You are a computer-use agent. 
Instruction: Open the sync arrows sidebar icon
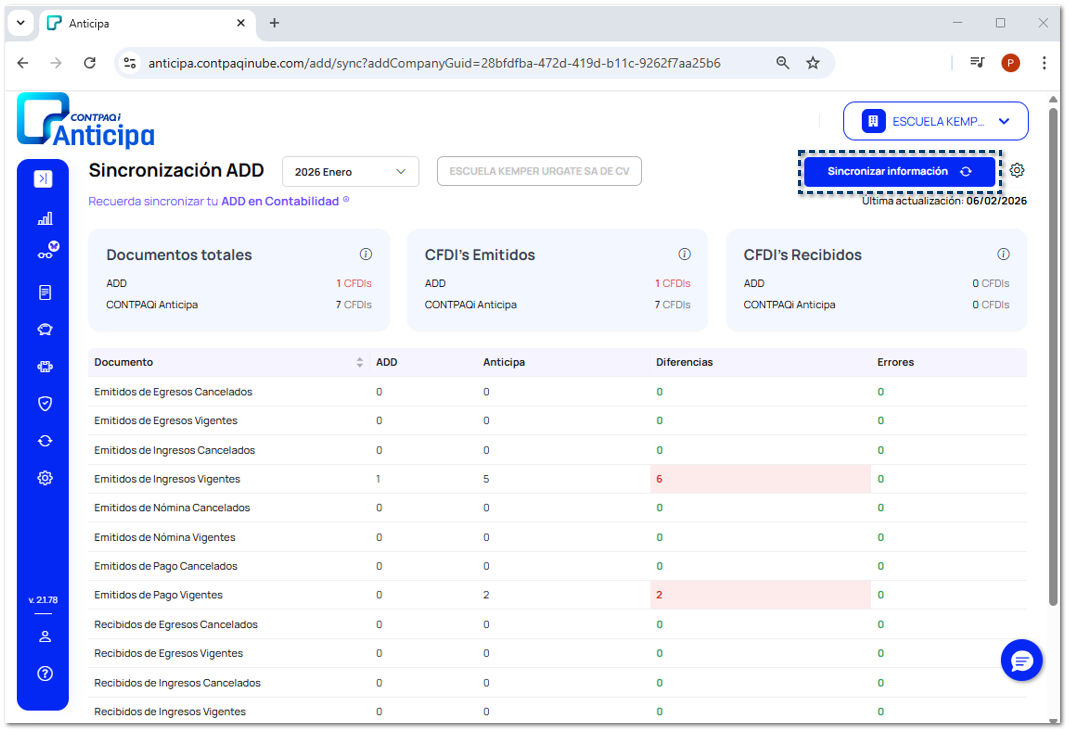pos(45,441)
